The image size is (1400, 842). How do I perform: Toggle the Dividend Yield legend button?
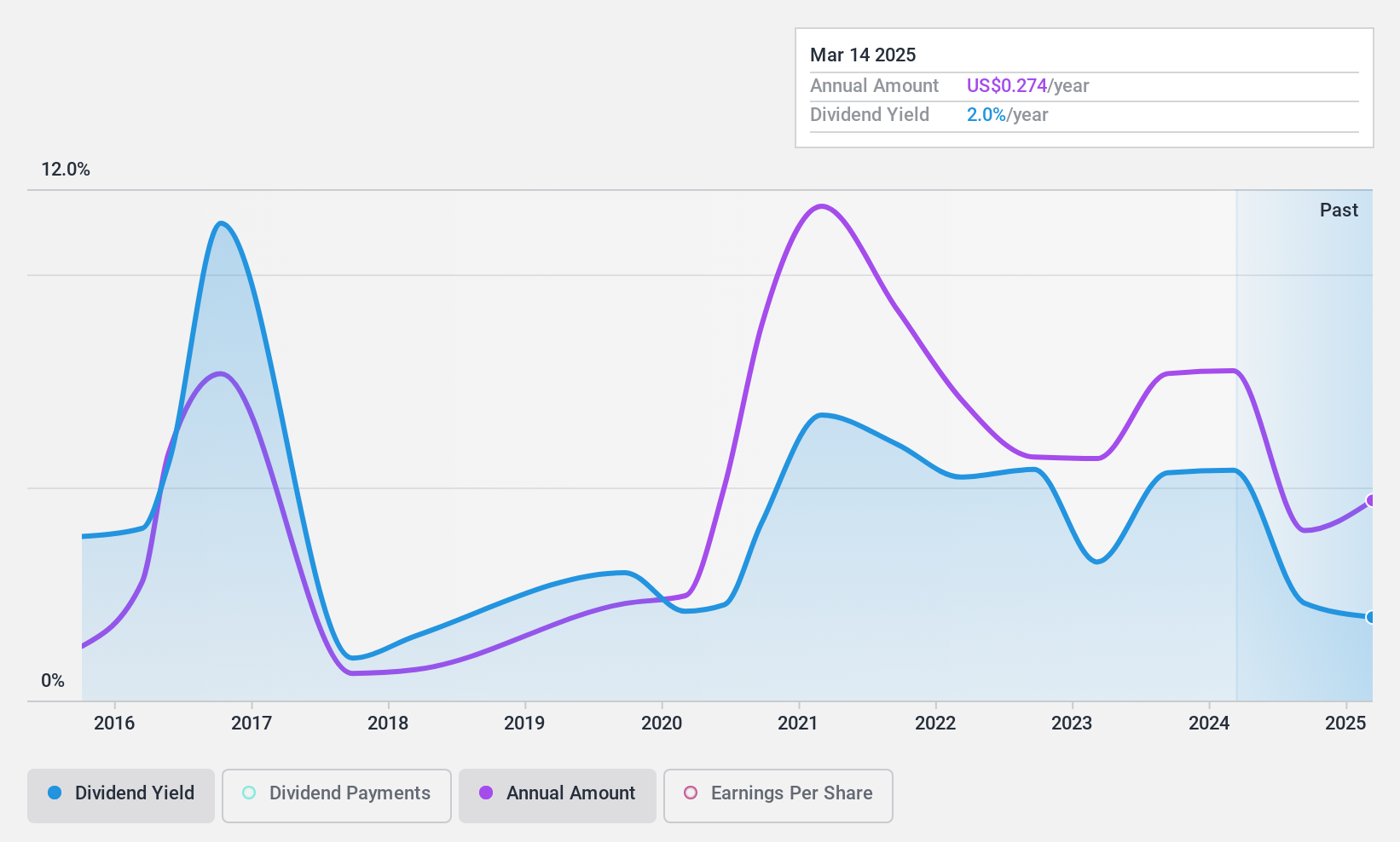tap(121, 795)
